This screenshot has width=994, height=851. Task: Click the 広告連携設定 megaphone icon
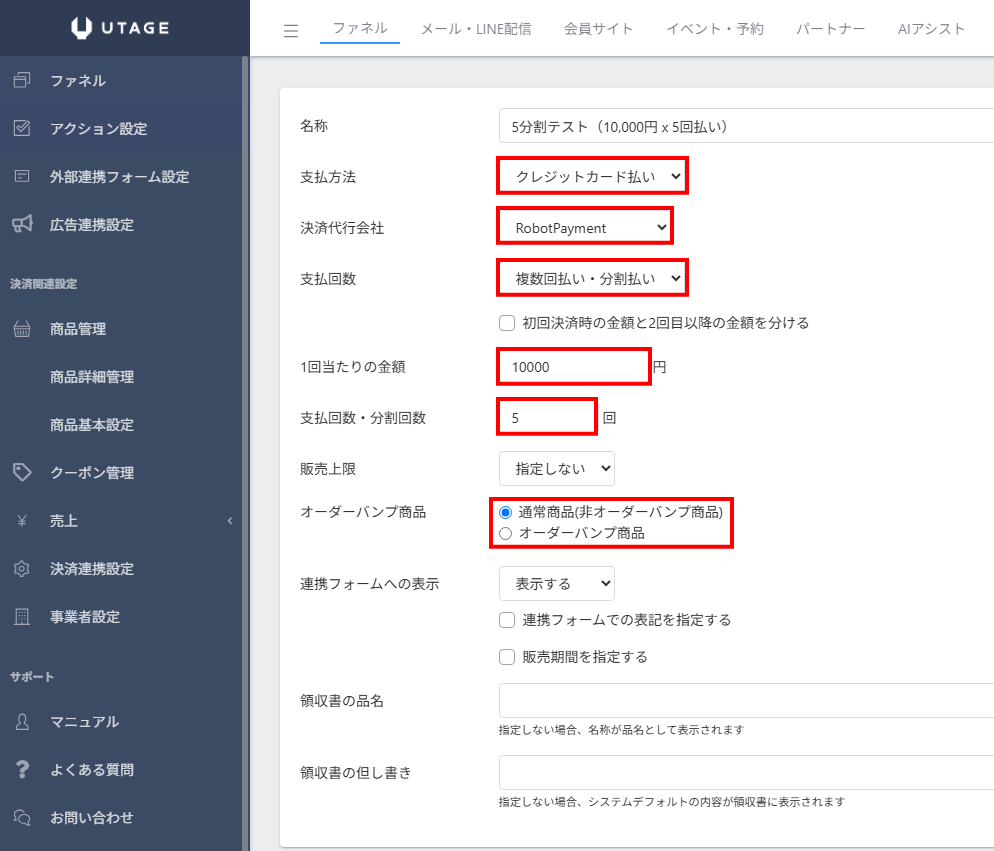(22, 224)
